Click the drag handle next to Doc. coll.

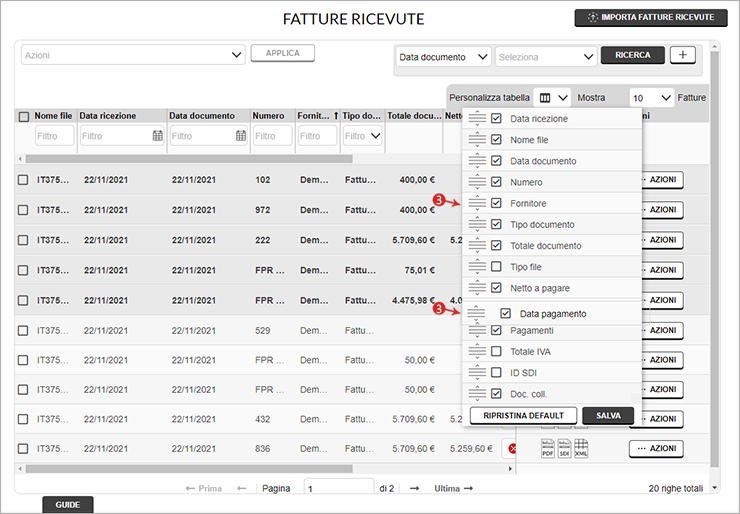click(477, 394)
